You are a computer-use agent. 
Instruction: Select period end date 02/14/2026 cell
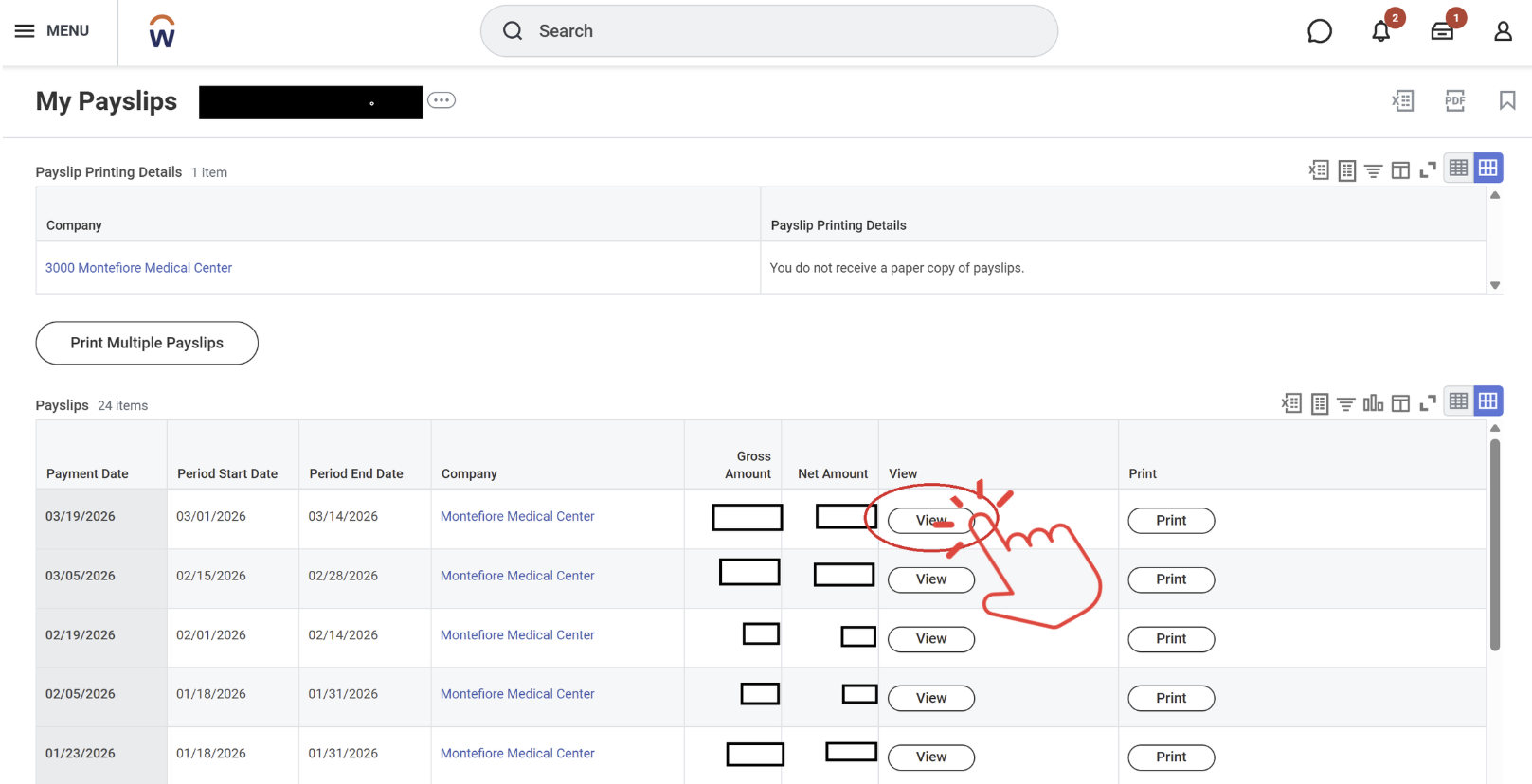(365, 638)
